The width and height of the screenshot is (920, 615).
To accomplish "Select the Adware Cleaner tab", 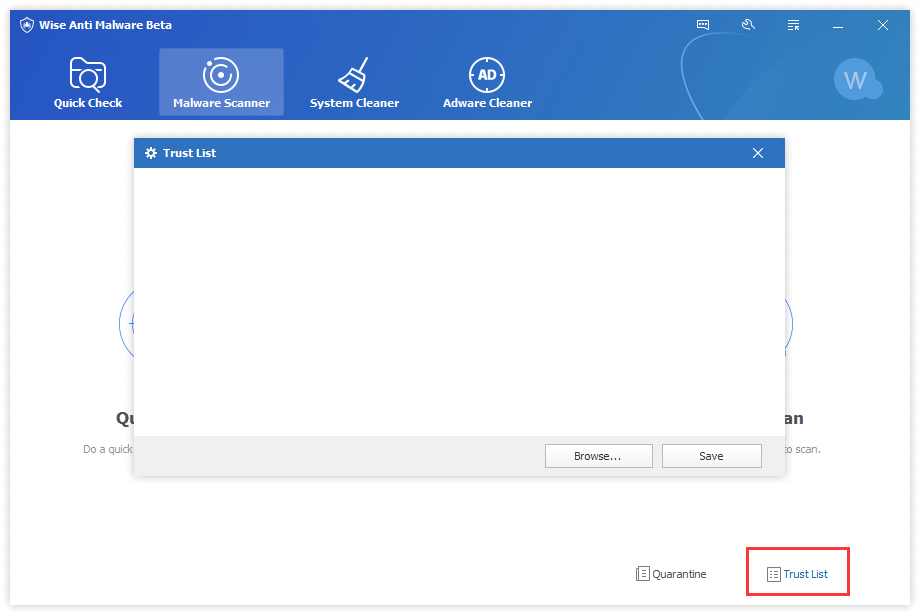I will click(x=487, y=82).
